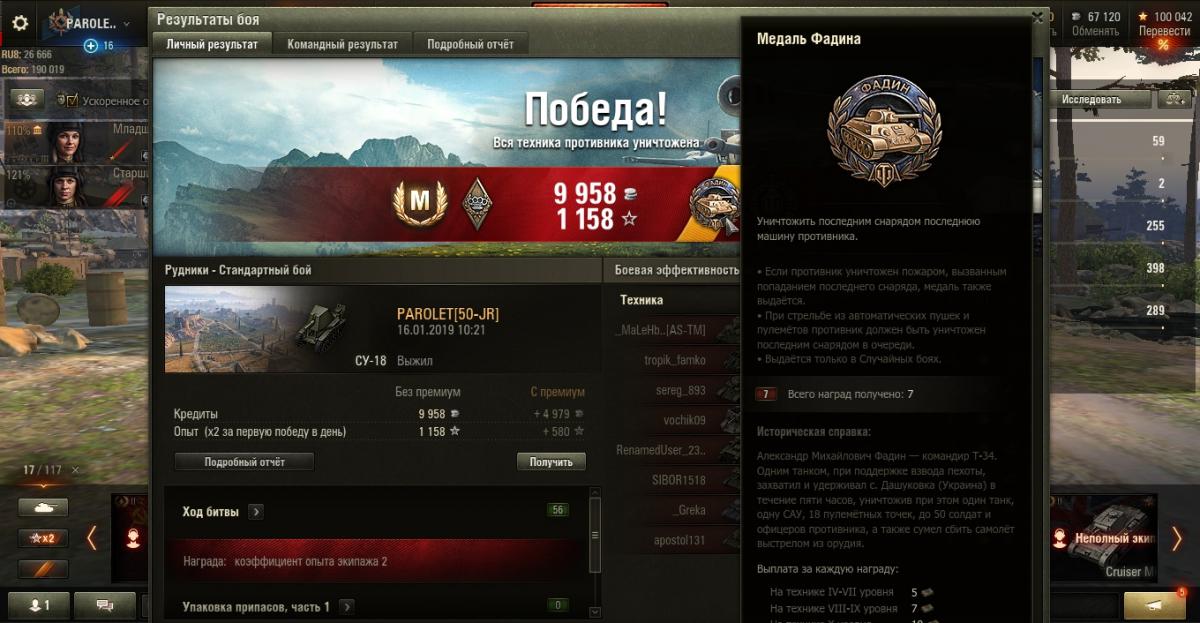The width and height of the screenshot is (1200, 623).
Task: Click the Fadin medal icon in results banner
Action: (x=714, y=204)
